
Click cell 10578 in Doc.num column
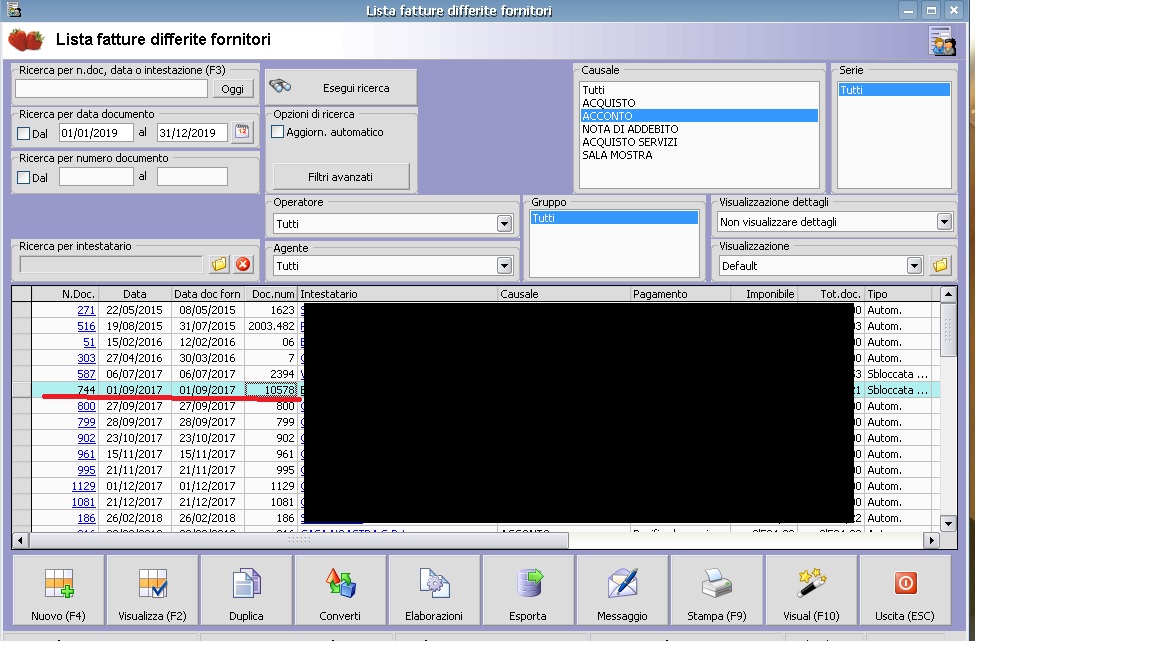point(271,390)
